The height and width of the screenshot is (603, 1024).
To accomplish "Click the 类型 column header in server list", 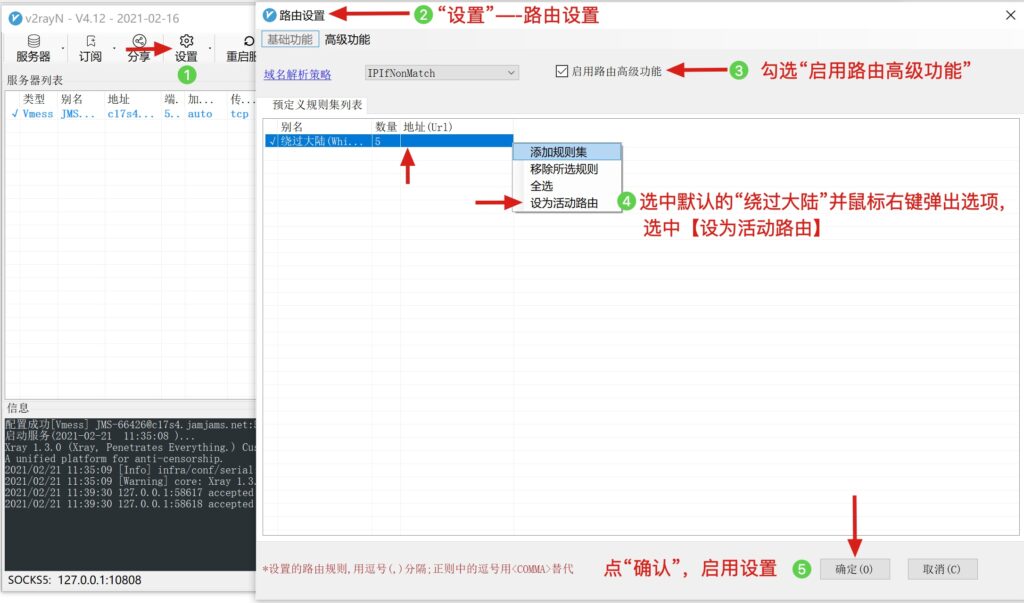I will pos(34,99).
